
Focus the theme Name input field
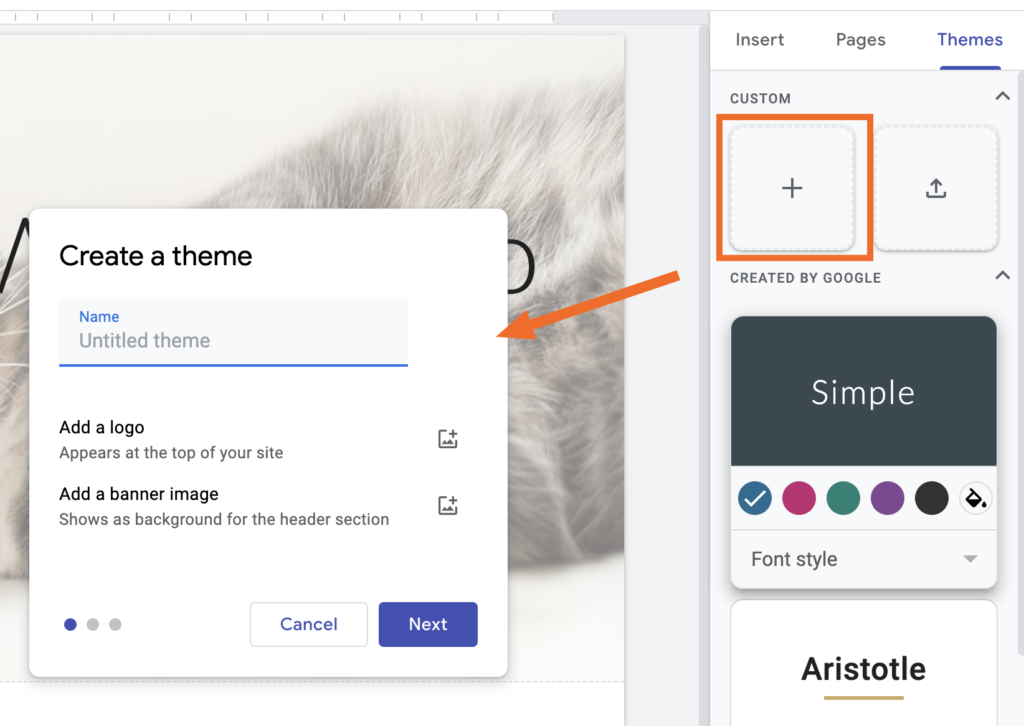pyautogui.click(x=233, y=332)
